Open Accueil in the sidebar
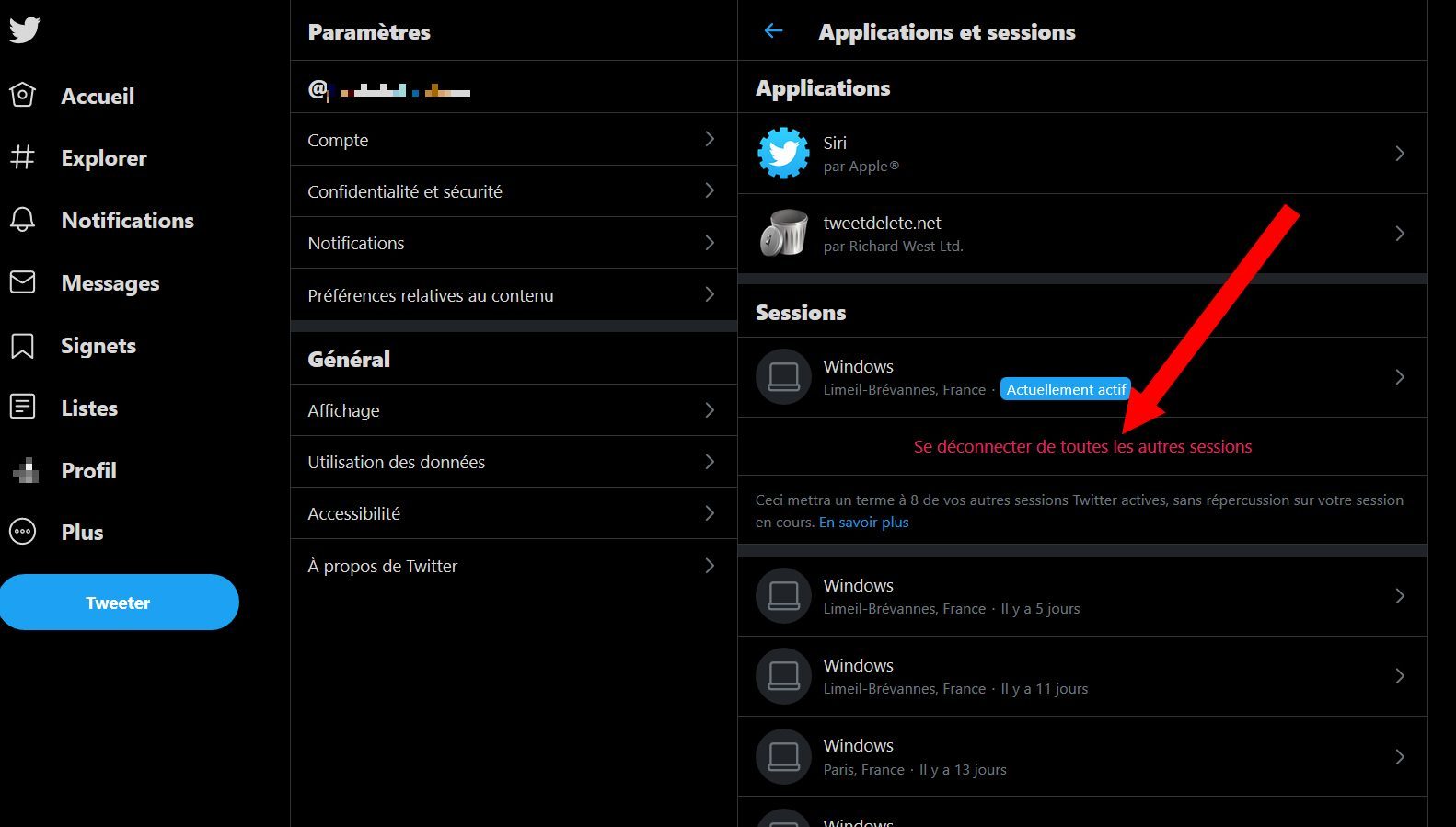 pos(98,96)
